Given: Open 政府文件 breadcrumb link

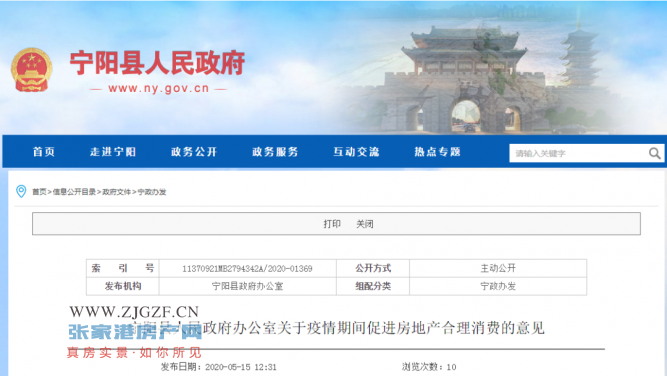Looking at the screenshot, I should coord(117,192).
